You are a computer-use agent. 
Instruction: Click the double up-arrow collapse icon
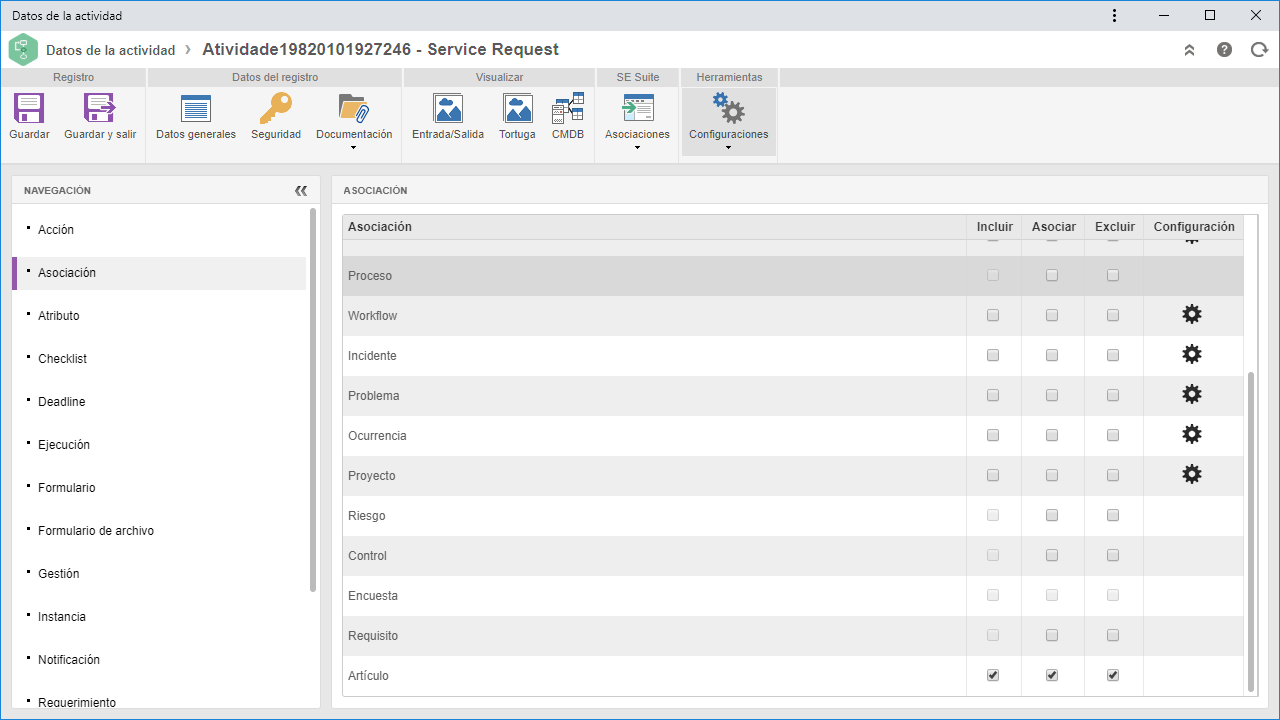[x=1189, y=50]
